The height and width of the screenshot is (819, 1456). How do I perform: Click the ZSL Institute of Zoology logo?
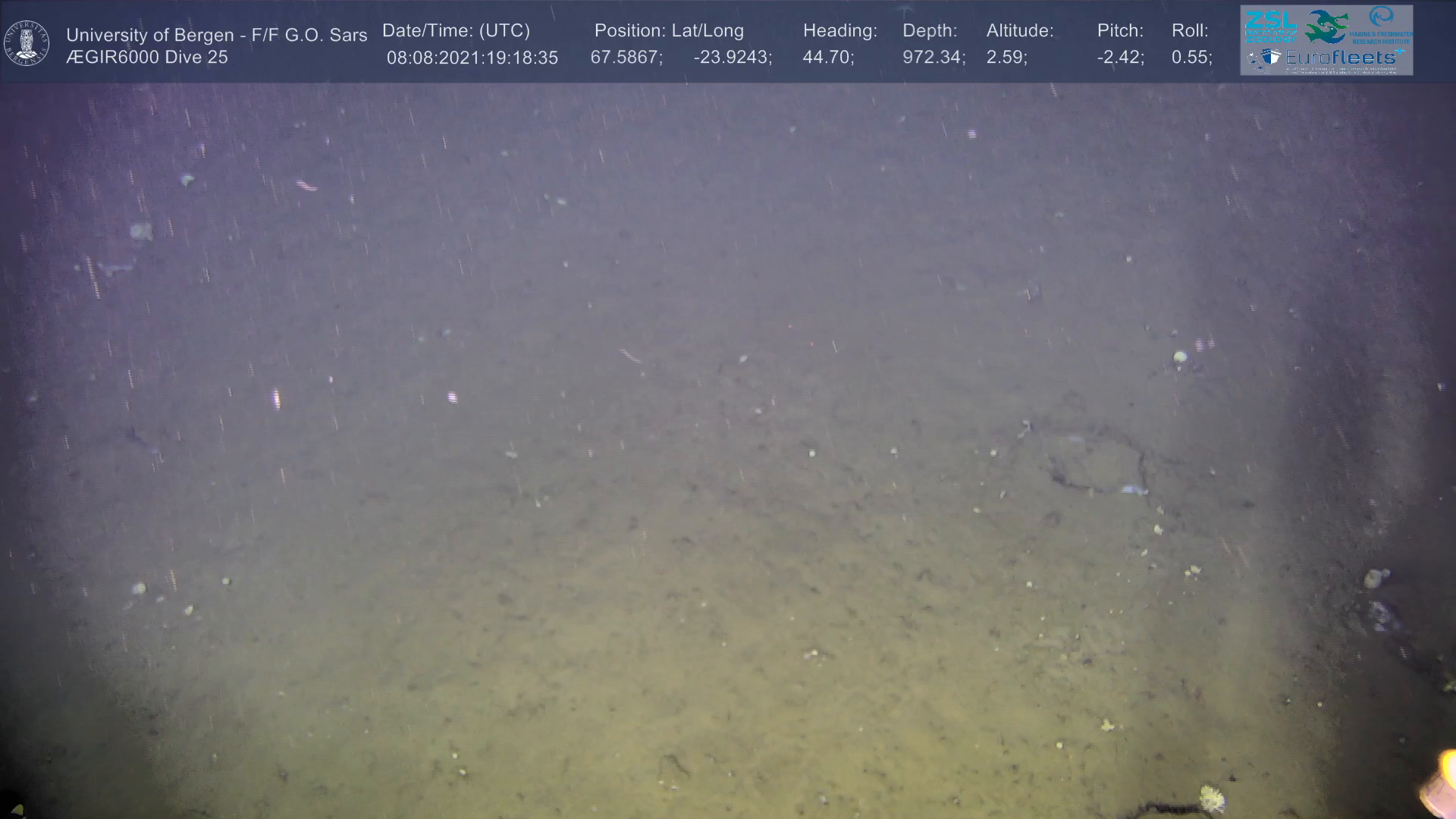(1270, 25)
